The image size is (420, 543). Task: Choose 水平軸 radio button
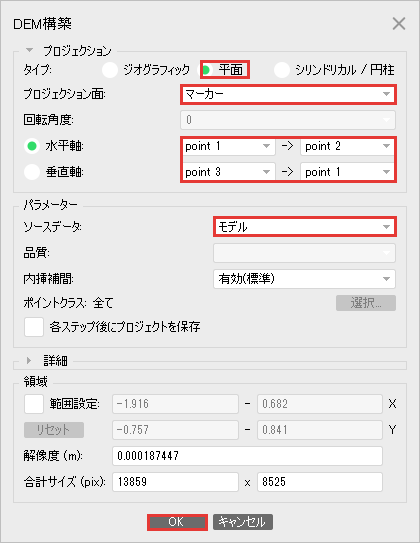[x=32, y=146]
